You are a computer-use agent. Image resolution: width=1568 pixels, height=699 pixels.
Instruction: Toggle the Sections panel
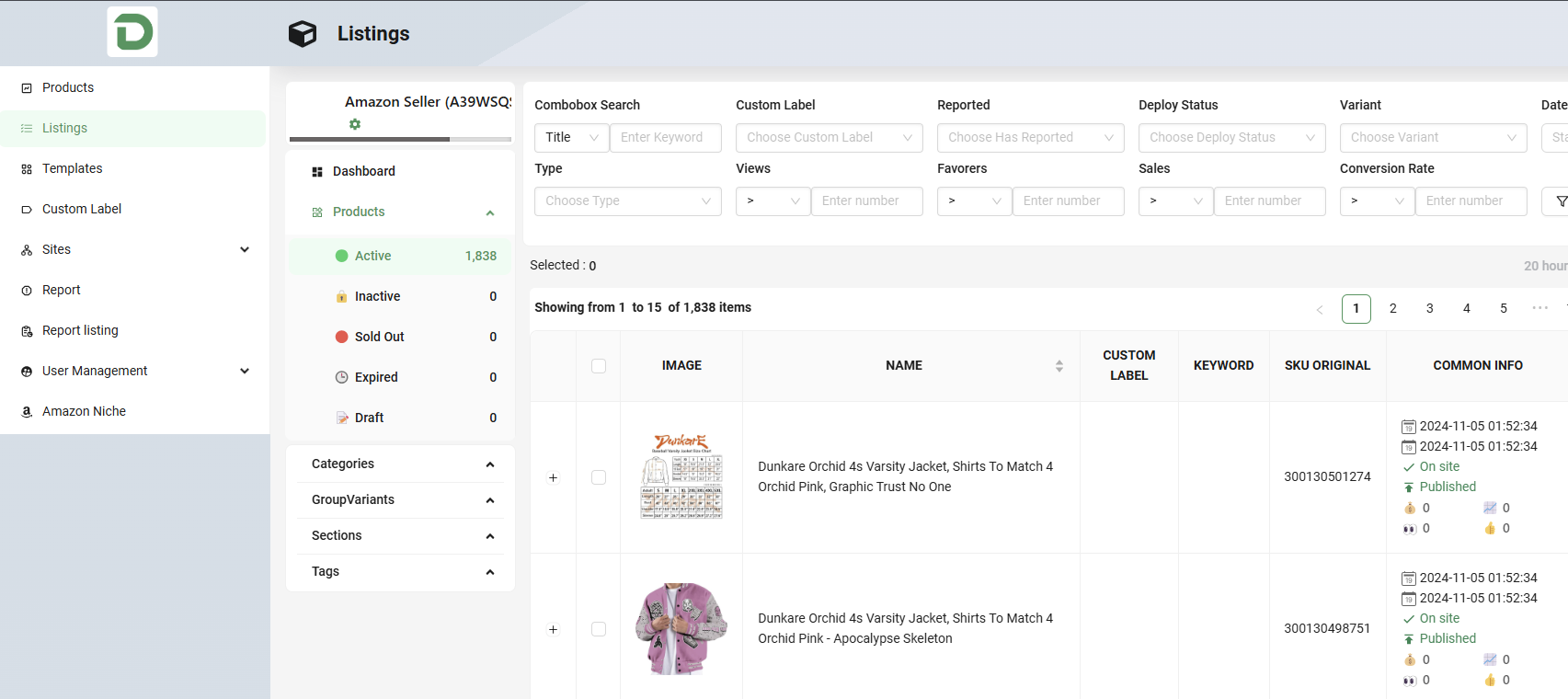(x=401, y=536)
